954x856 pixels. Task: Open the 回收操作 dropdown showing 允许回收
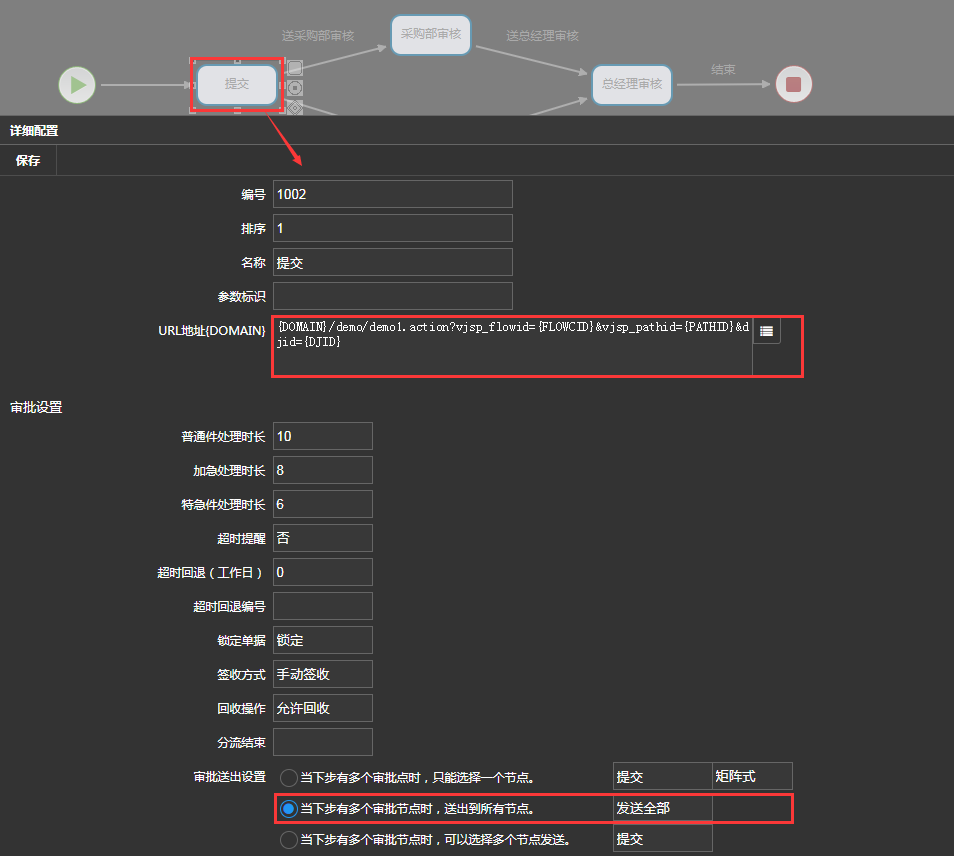322,708
